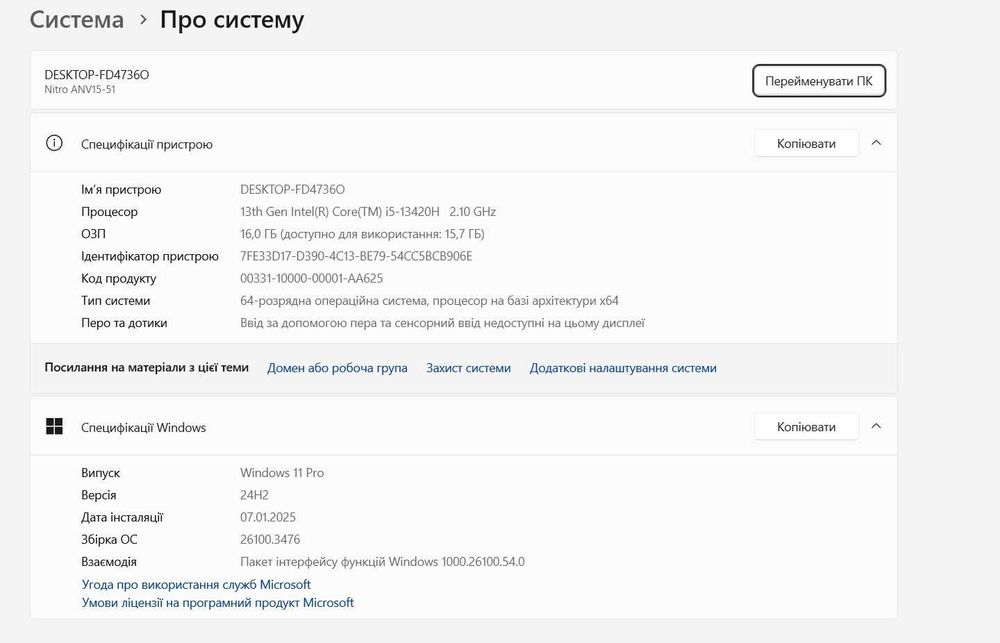Image resolution: width=1000 pixels, height=643 pixels.
Task: Open Домен або робоча група link
Action: point(337,368)
